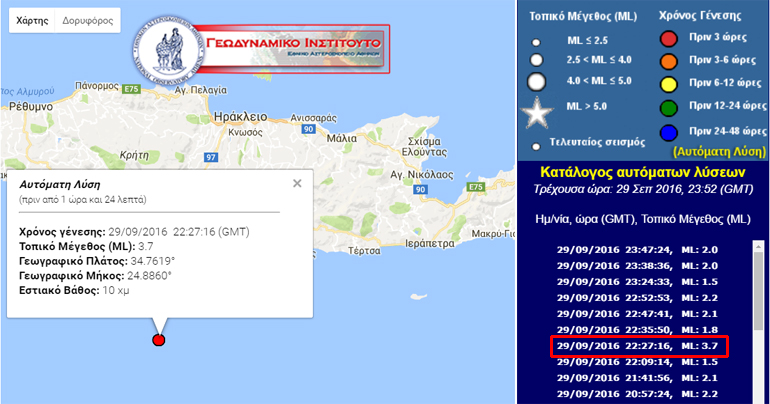770x404 pixels.
Task: Click the catalog list scrollbar thumb
Action: pos(759,291)
